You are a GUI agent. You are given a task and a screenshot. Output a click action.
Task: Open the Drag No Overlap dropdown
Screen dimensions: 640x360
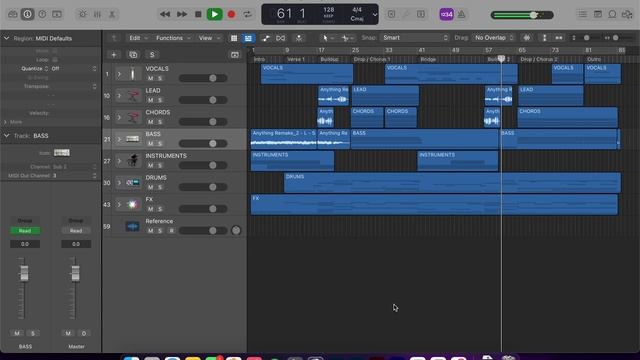click(493, 38)
